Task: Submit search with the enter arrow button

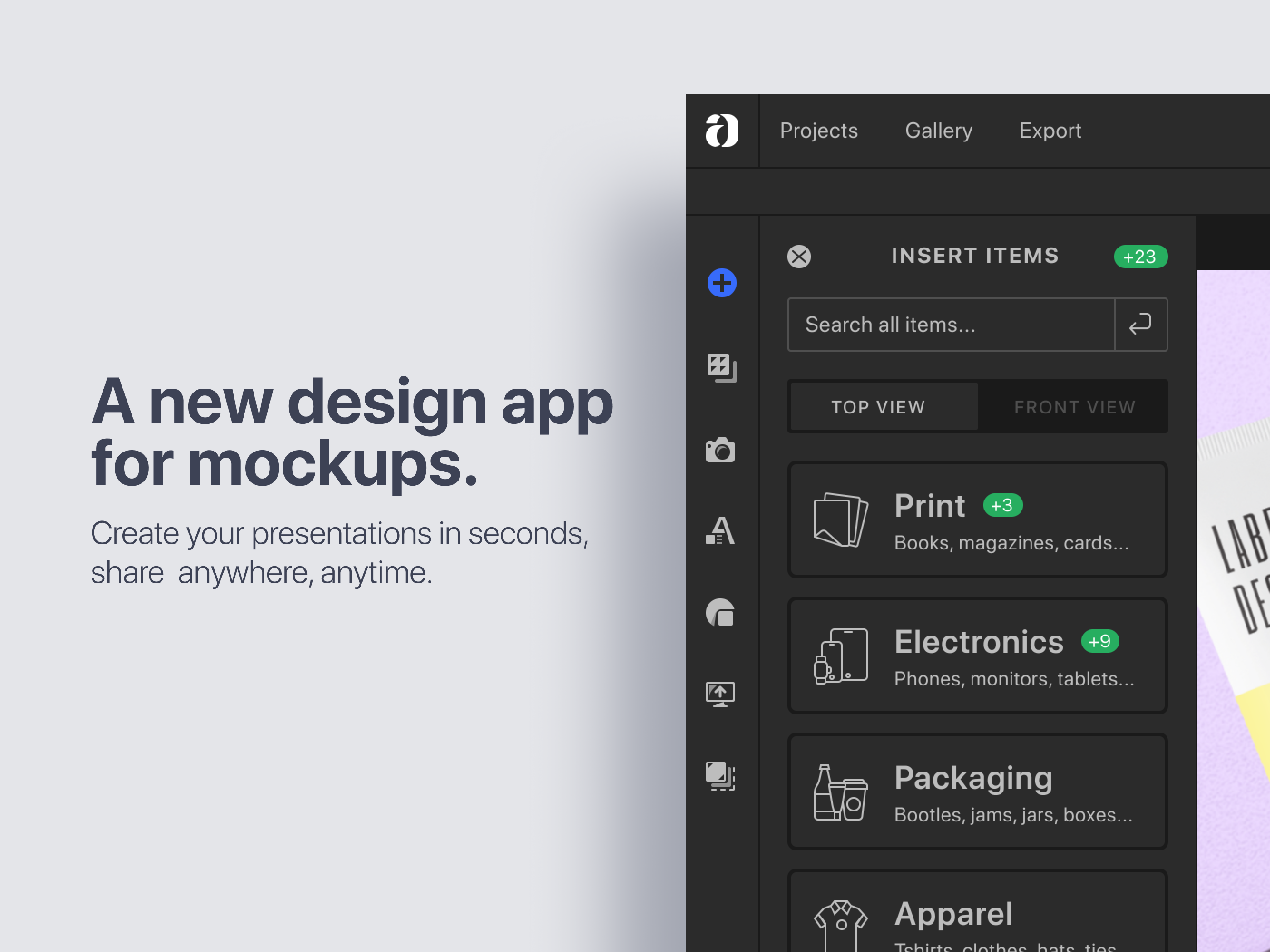Action: [1140, 324]
